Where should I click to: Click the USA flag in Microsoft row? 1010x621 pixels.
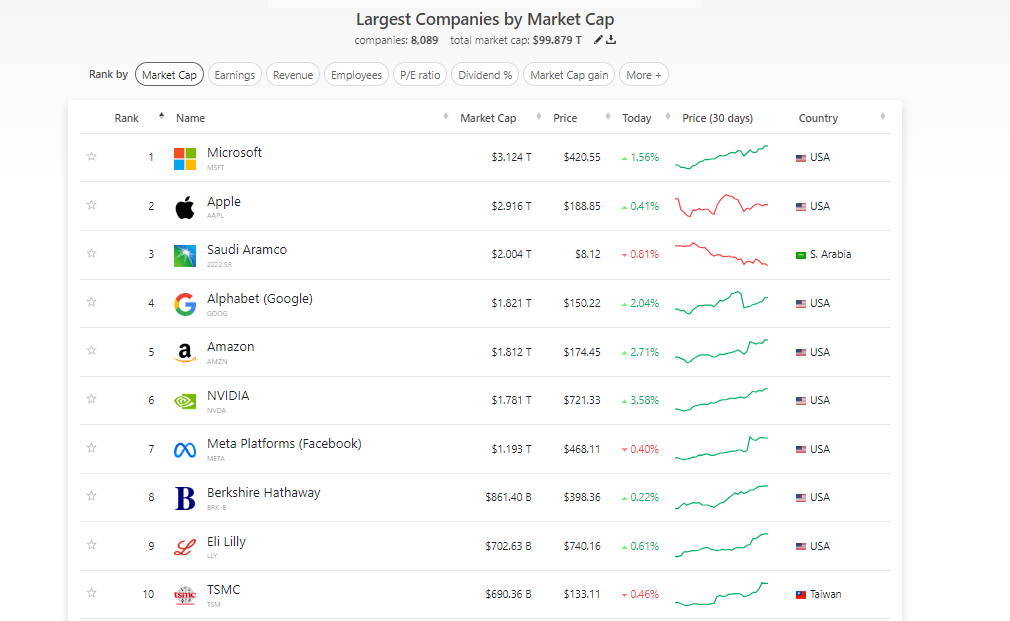pos(801,158)
